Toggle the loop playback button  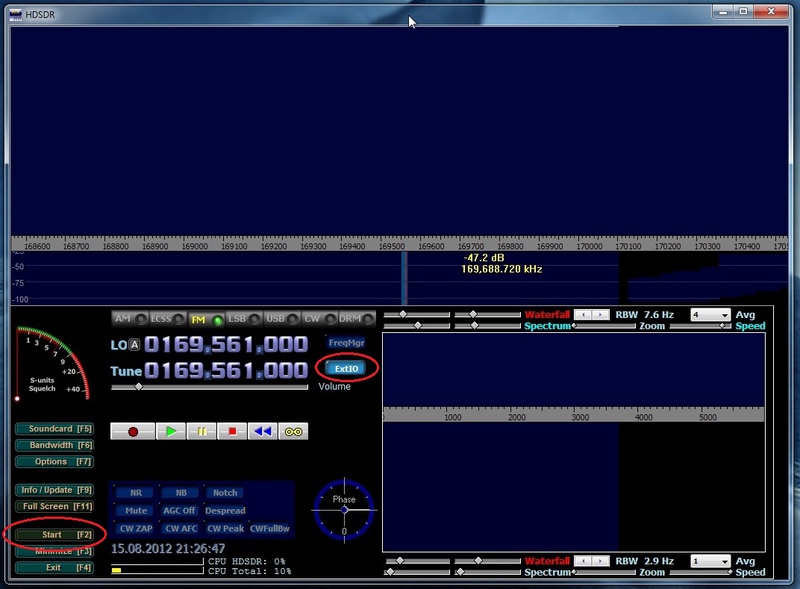(x=293, y=432)
